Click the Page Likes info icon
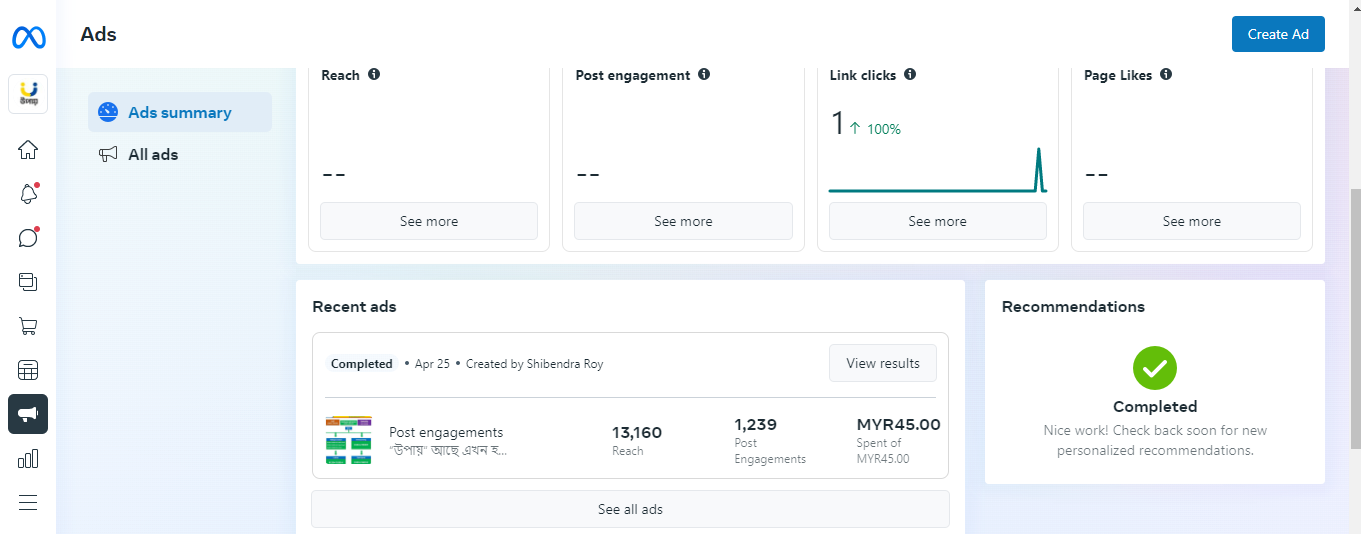The width and height of the screenshot is (1361, 534). [x=1166, y=75]
